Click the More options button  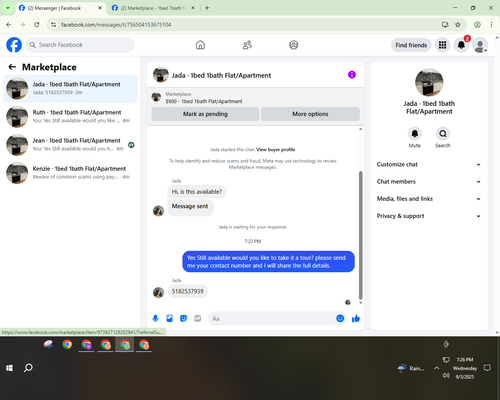[x=310, y=114]
